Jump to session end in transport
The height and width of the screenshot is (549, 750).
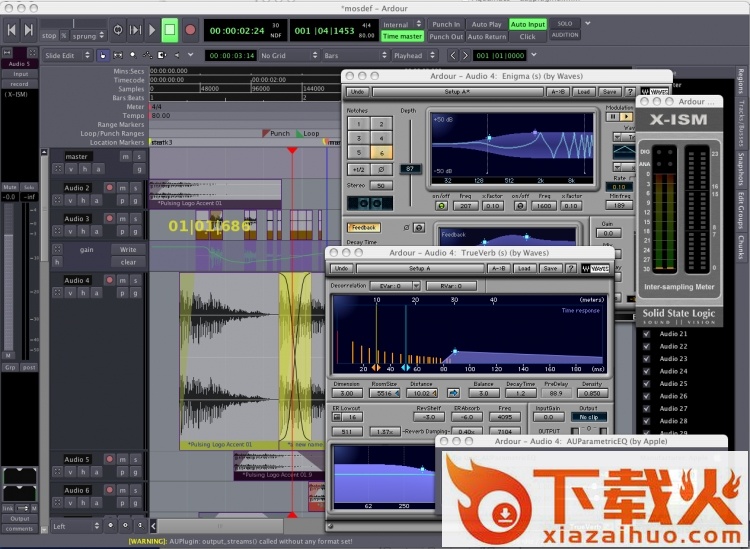[28, 30]
